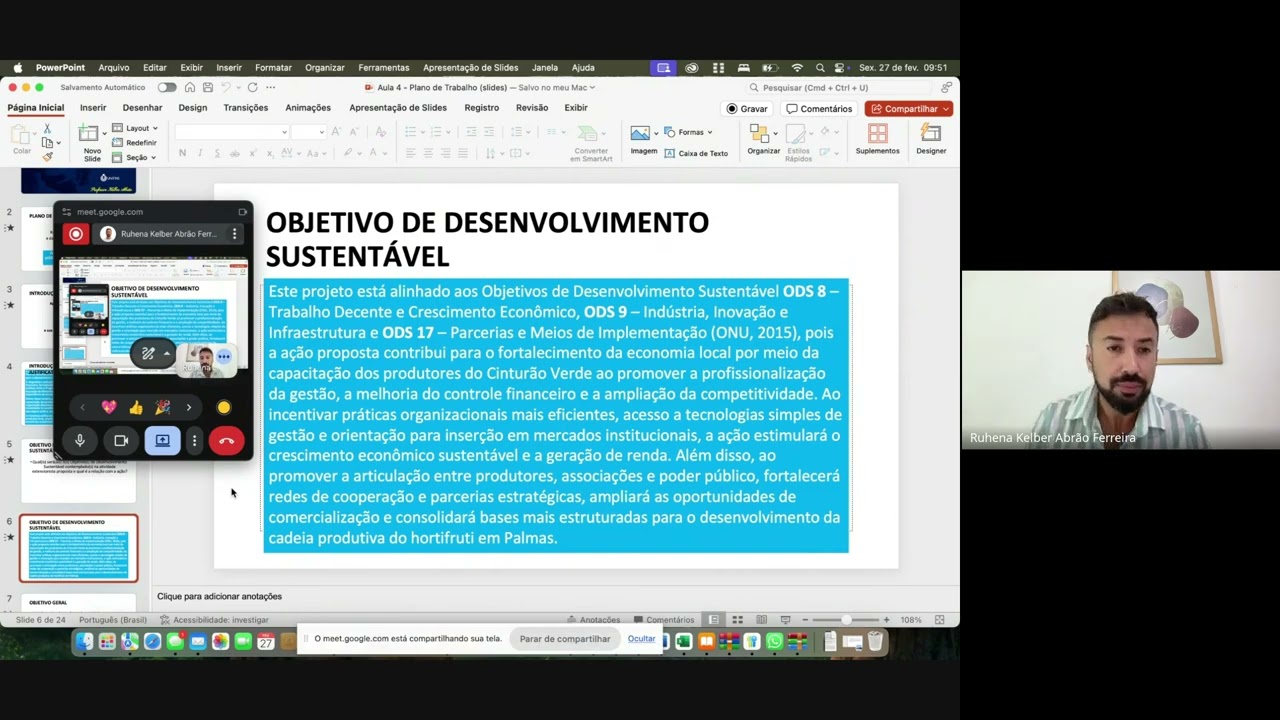The width and height of the screenshot is (1280, 720).
Task: Click the Save disk icon in title bar
Action: [x=207, y=88]
